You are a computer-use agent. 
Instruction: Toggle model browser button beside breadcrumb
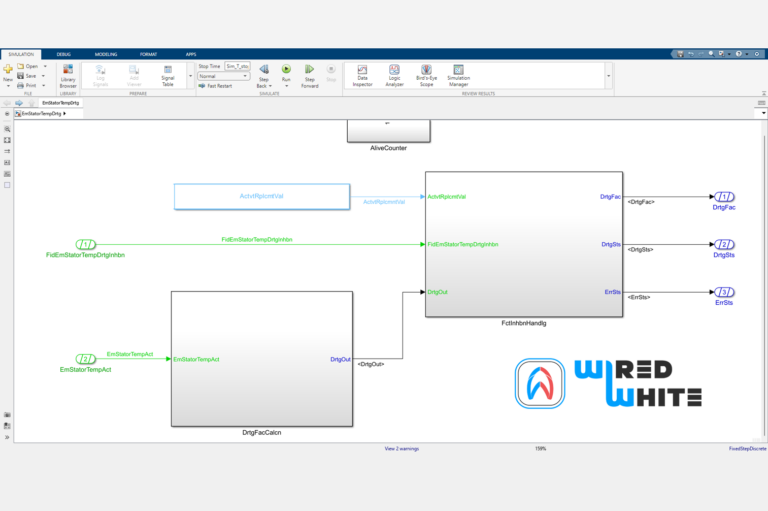(7, 114)
